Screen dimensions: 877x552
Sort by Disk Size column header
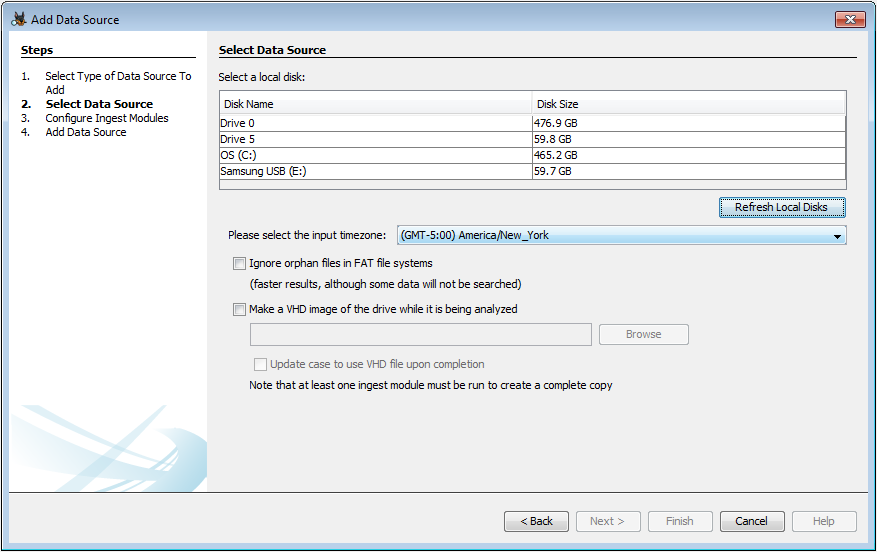pyautogui.click(x=688, y=104)
